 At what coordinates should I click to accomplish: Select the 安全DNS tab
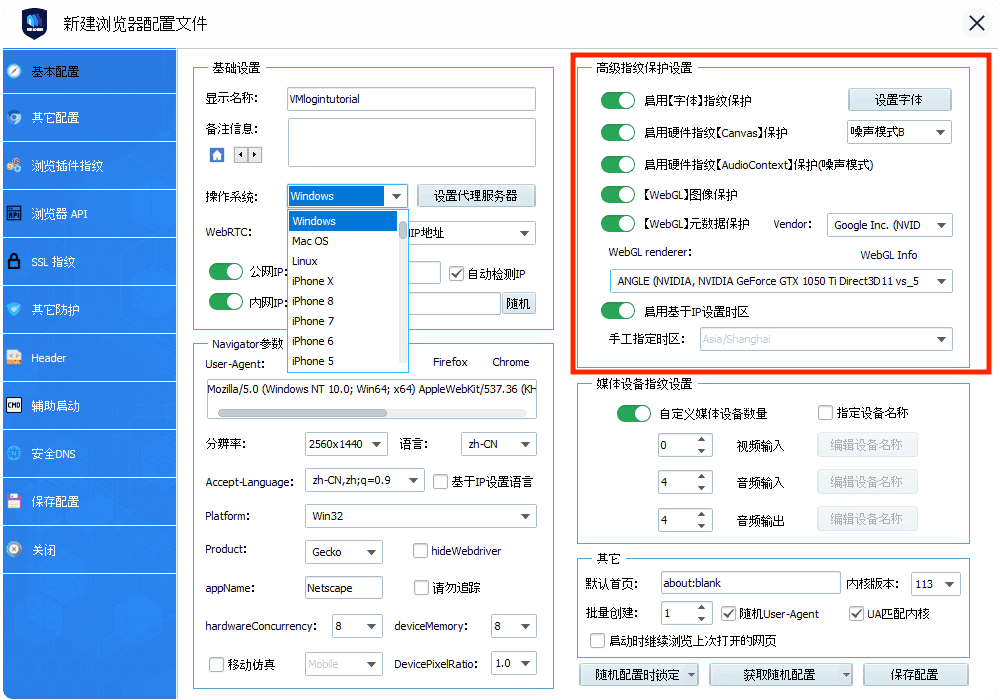(89, 453)
